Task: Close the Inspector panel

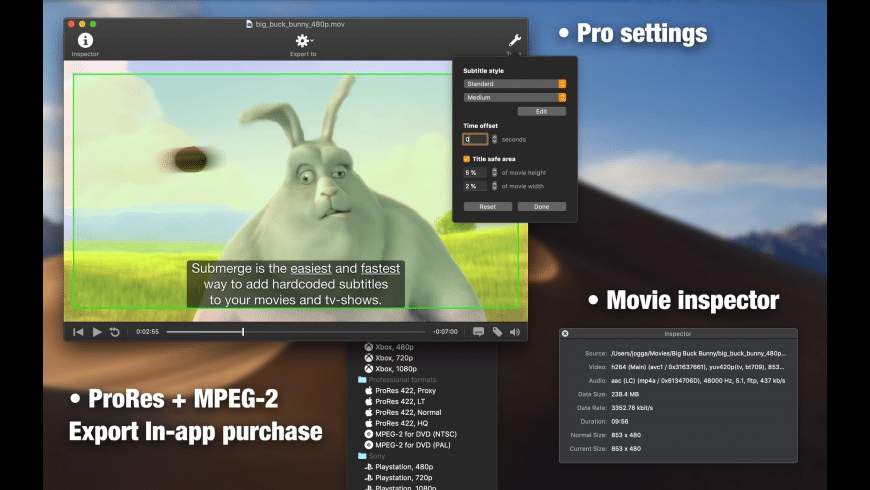Action: [565, 334]
